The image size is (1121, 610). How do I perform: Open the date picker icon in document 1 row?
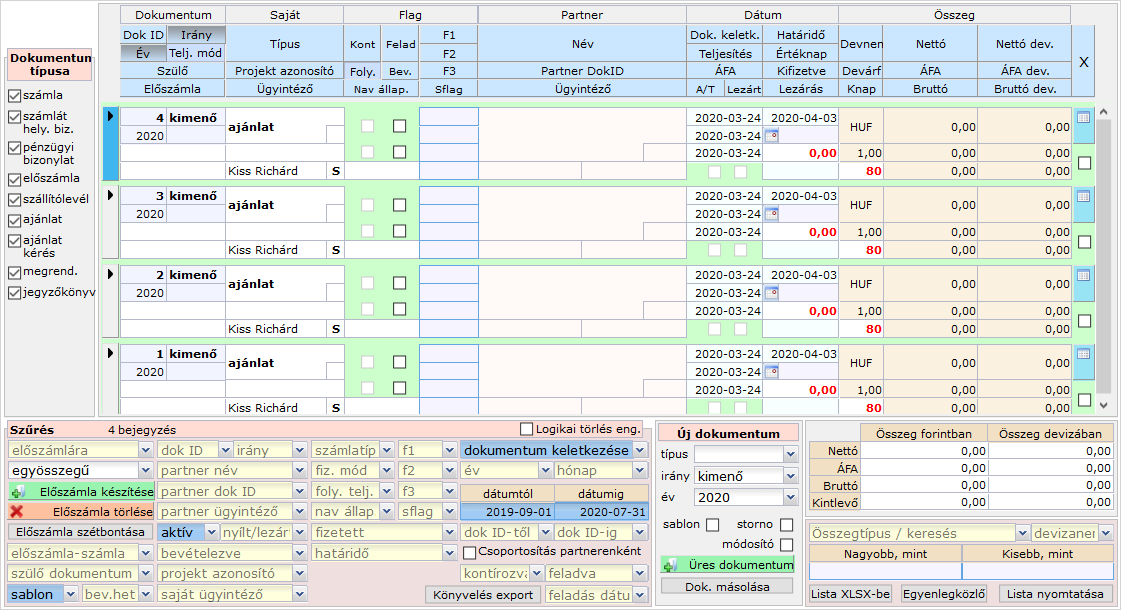[771, 372]
